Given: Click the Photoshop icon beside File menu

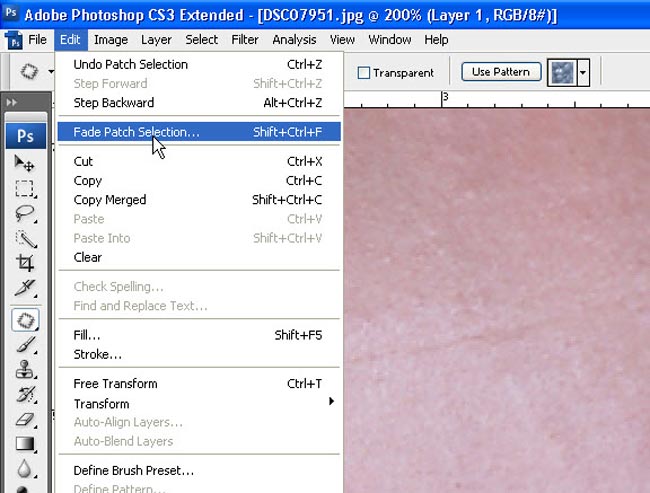Looking at the screenshot, I should pos(14,40).
